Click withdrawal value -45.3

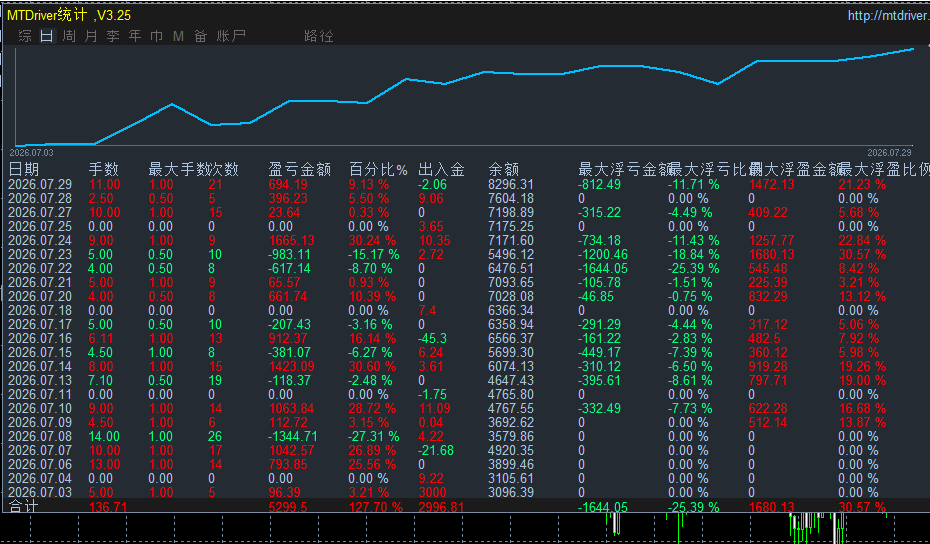click(432, 338)
